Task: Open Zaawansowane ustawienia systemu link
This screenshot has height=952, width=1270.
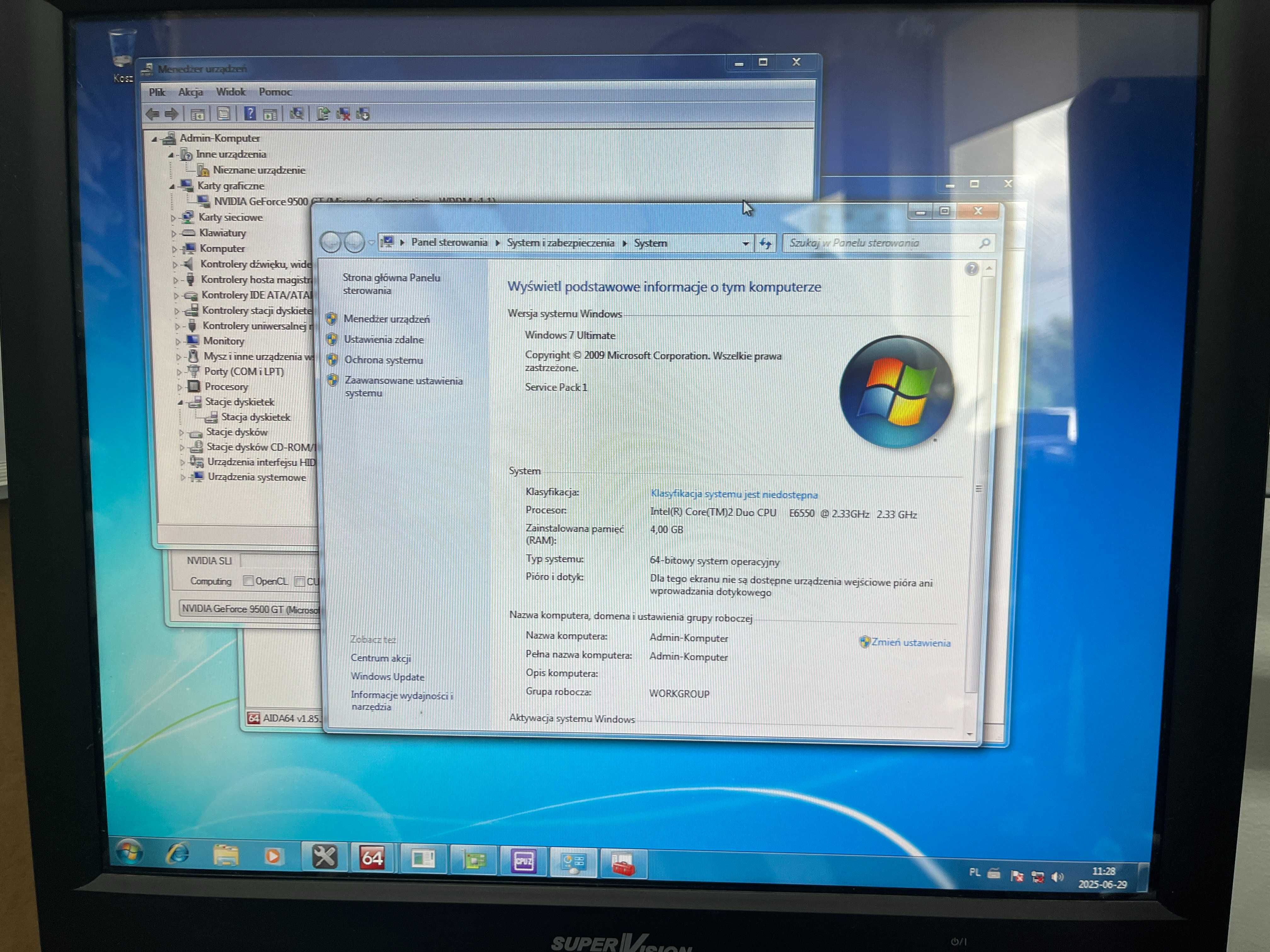Action: point(403,387)
